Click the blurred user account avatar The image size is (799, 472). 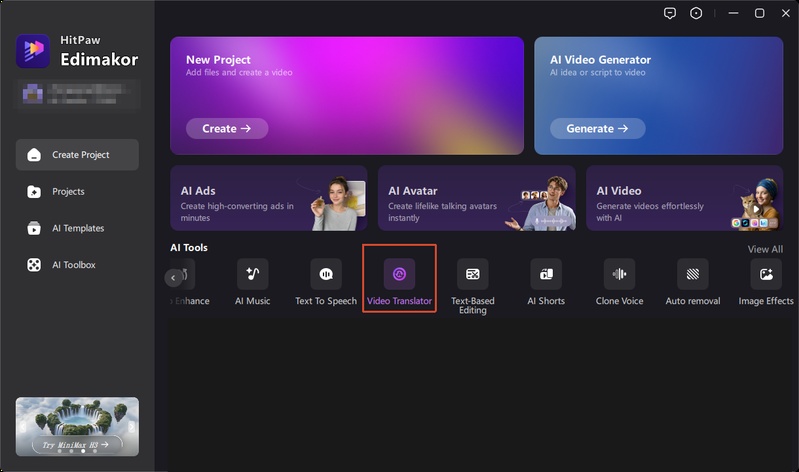[33, 94]
